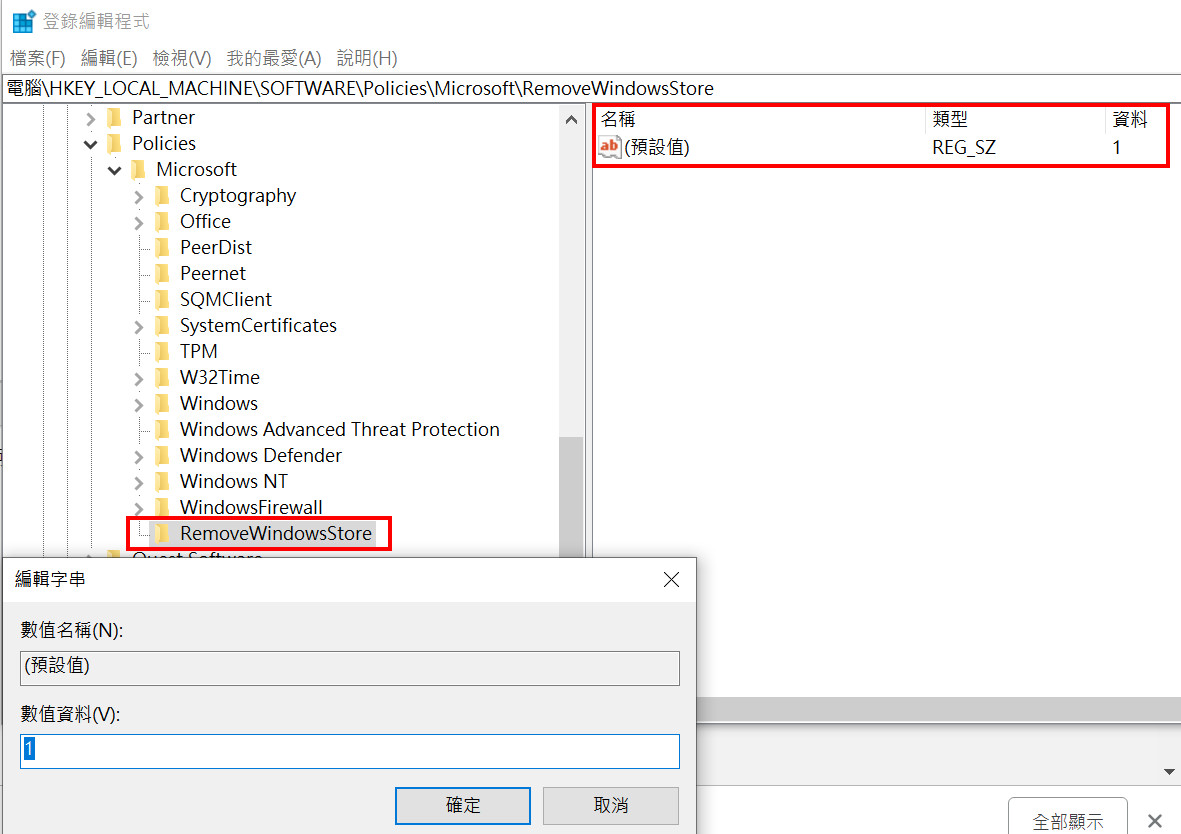Open the 檔案(F) menu
This screenshot has width=1181, height=834.
(38, 58)
